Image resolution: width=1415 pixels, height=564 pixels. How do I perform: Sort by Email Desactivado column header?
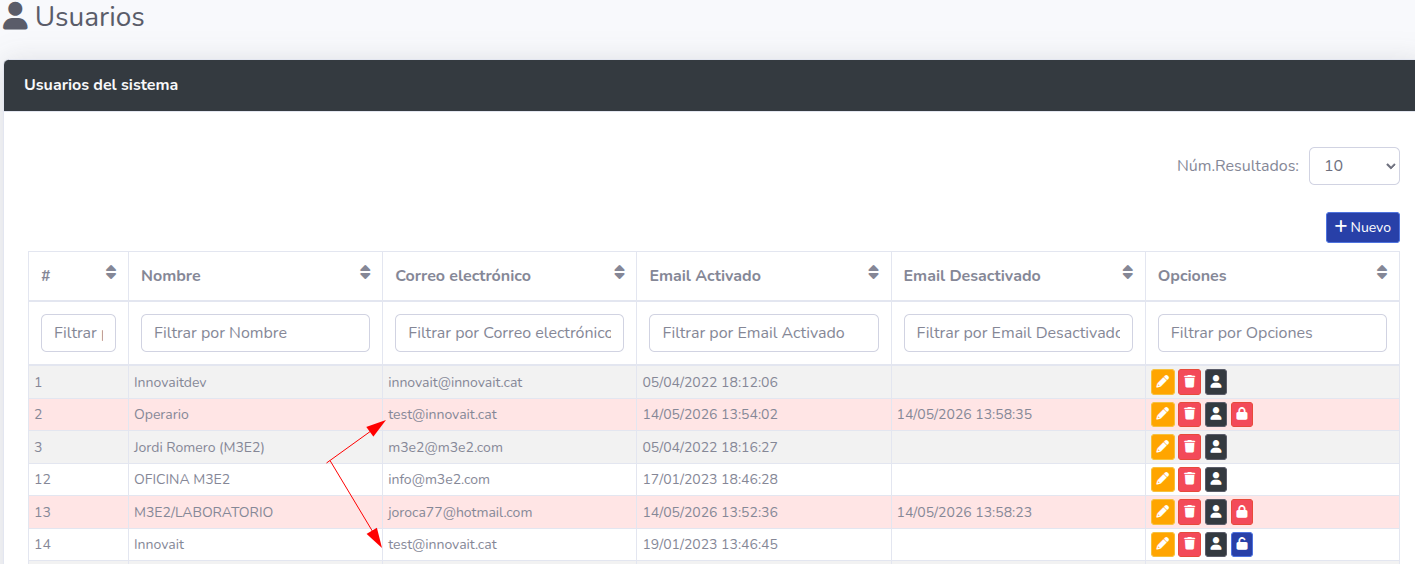click(x=1127, y=272)
